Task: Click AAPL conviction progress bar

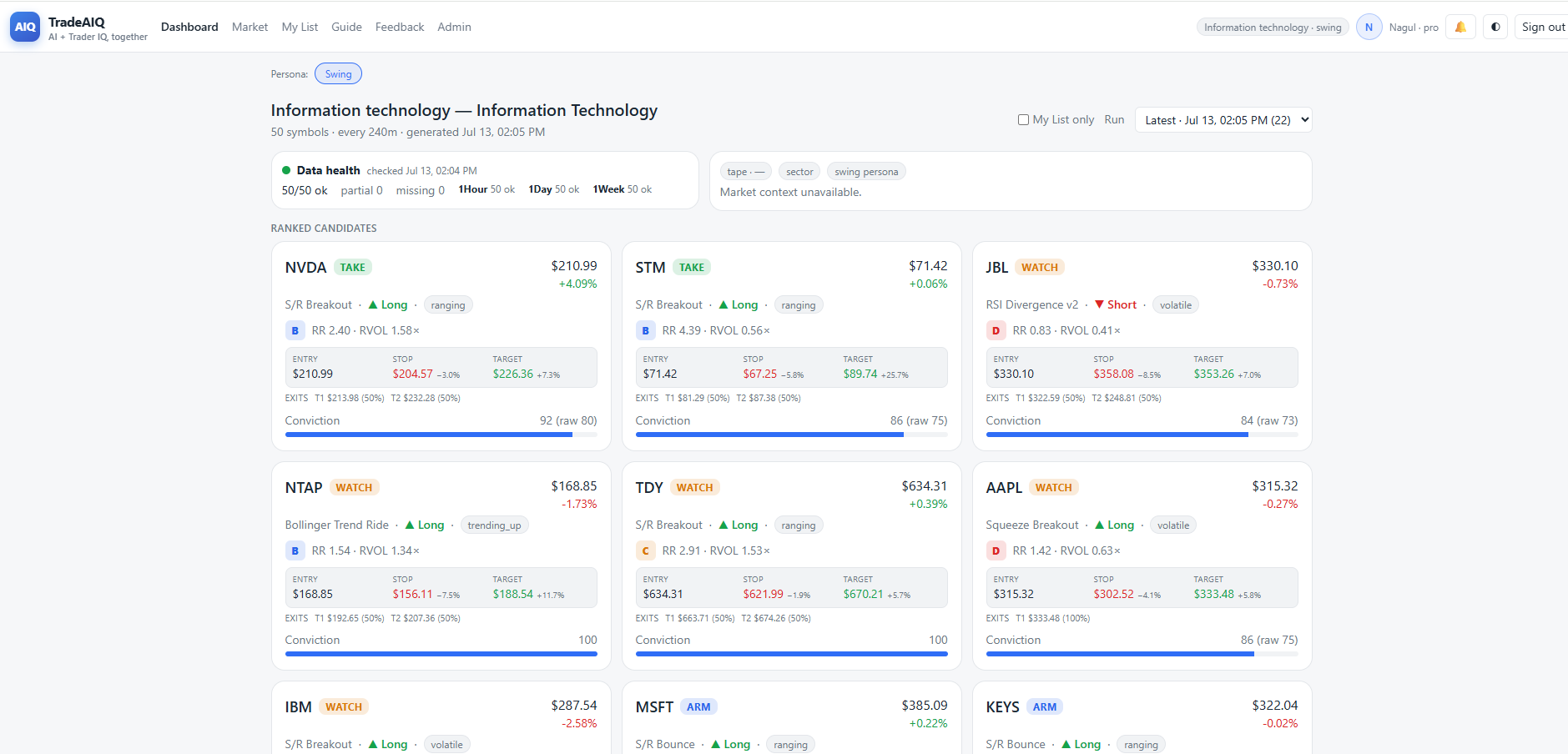Action: point(1142,654)
